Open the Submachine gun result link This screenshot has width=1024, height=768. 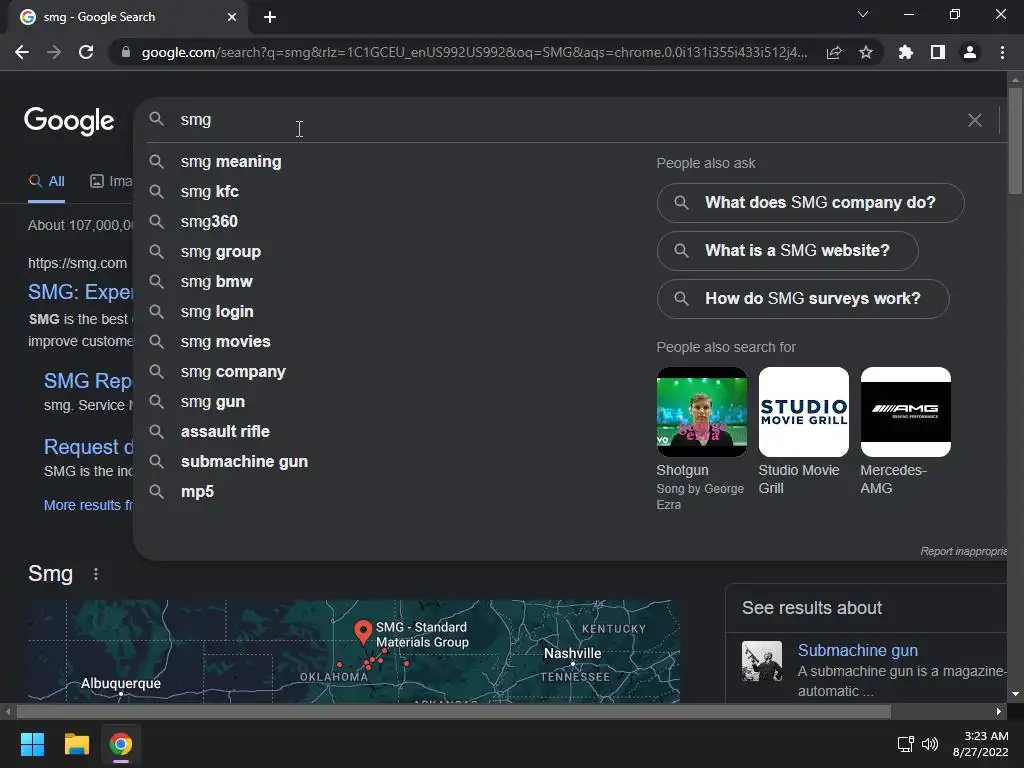(857, 650)
